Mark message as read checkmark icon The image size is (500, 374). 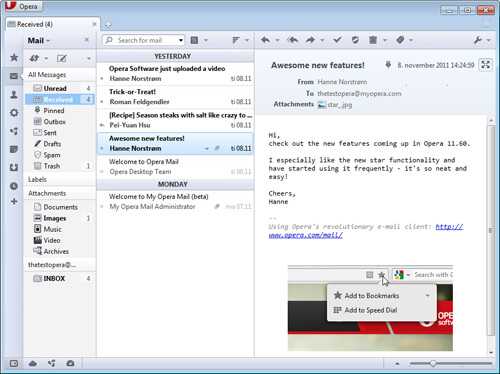337,40
